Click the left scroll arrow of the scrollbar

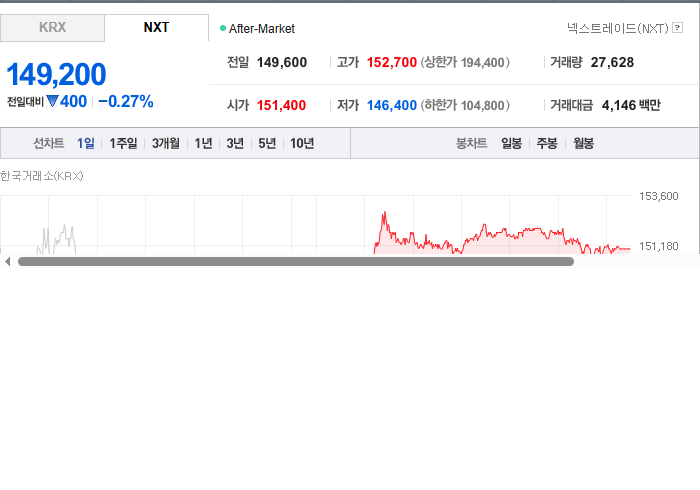pyautogui.click(x=7, y=262)
